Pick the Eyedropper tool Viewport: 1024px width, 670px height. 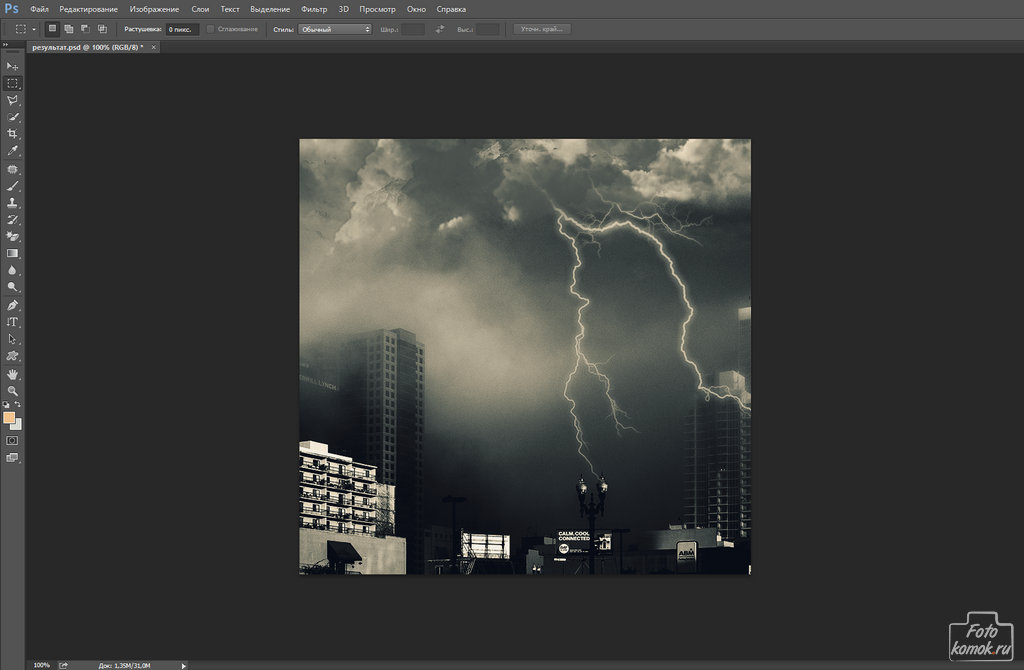pyautogui.click(x=13, y=151)
